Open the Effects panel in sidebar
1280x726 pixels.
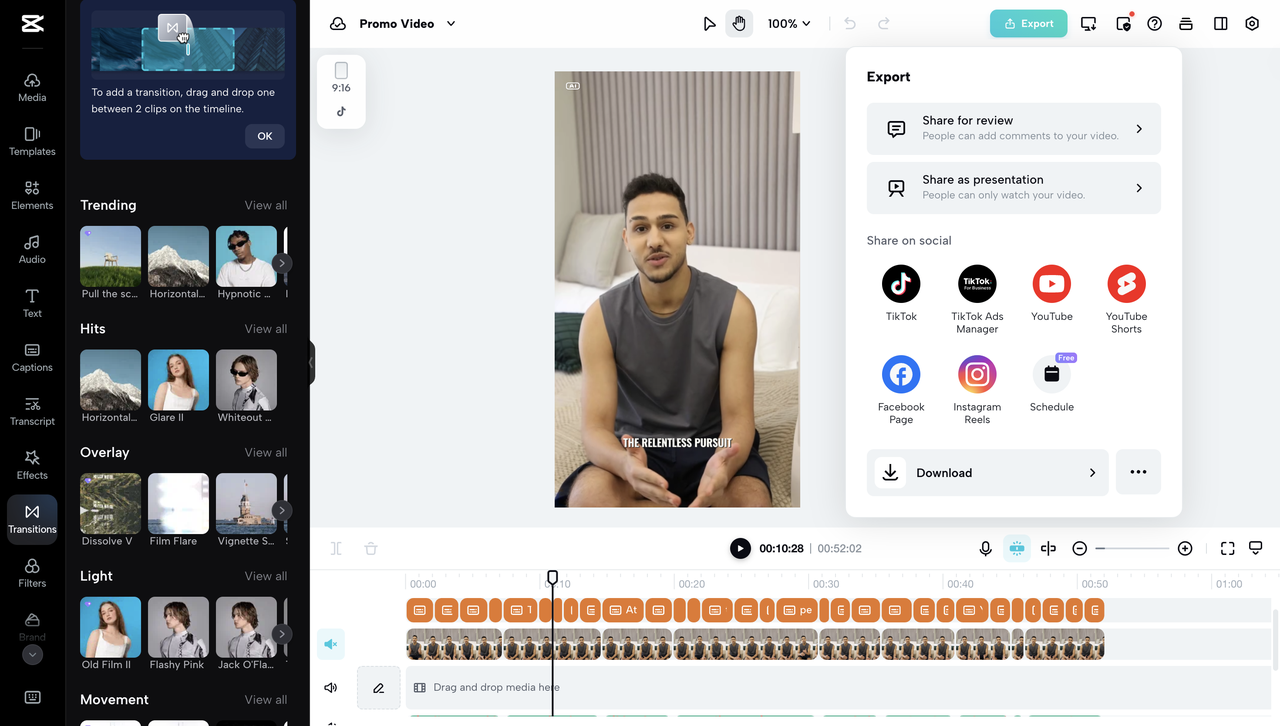32,464
